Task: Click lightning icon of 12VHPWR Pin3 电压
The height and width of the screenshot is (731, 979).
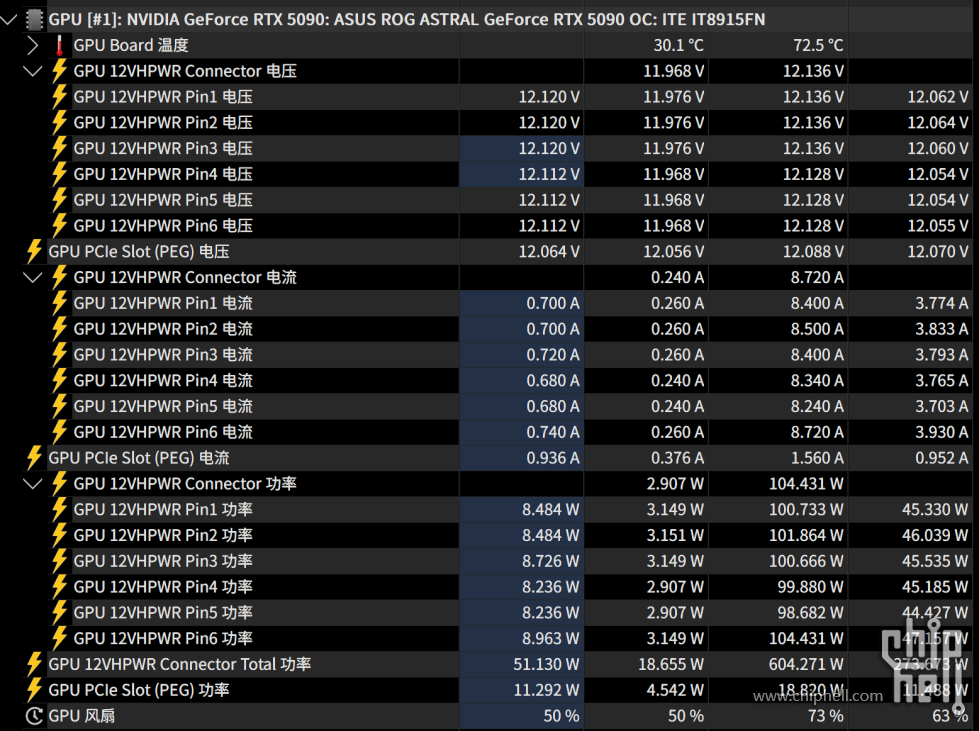Action: point(59,149)
